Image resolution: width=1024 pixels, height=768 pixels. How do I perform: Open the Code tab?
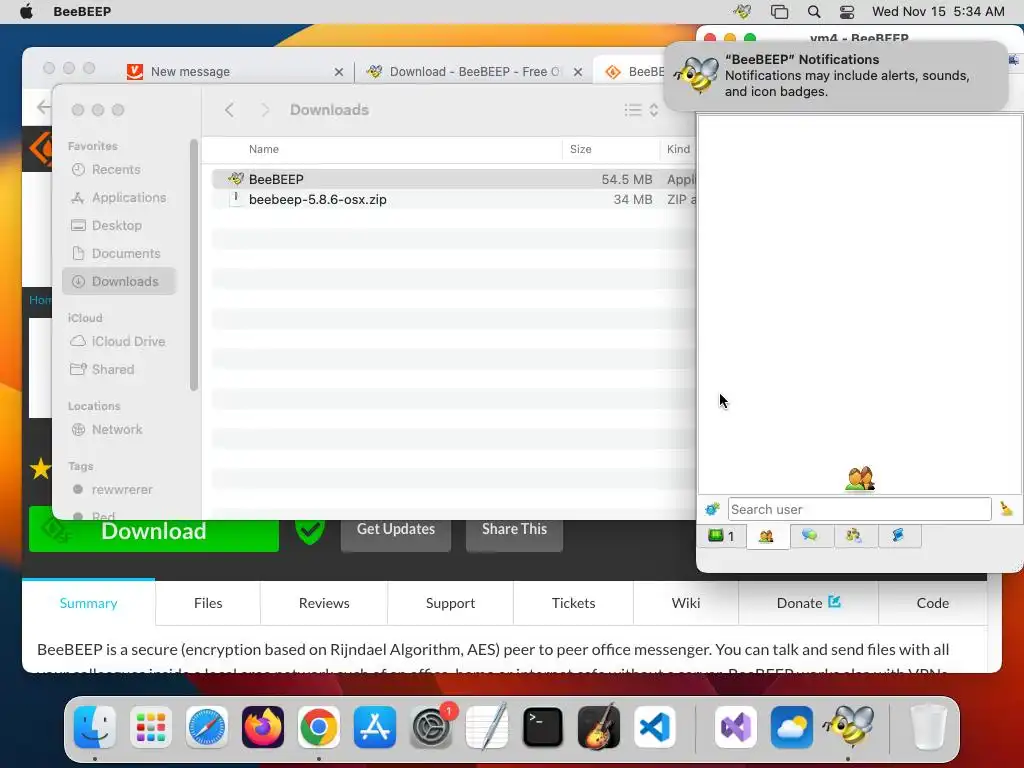click(933, 603)
